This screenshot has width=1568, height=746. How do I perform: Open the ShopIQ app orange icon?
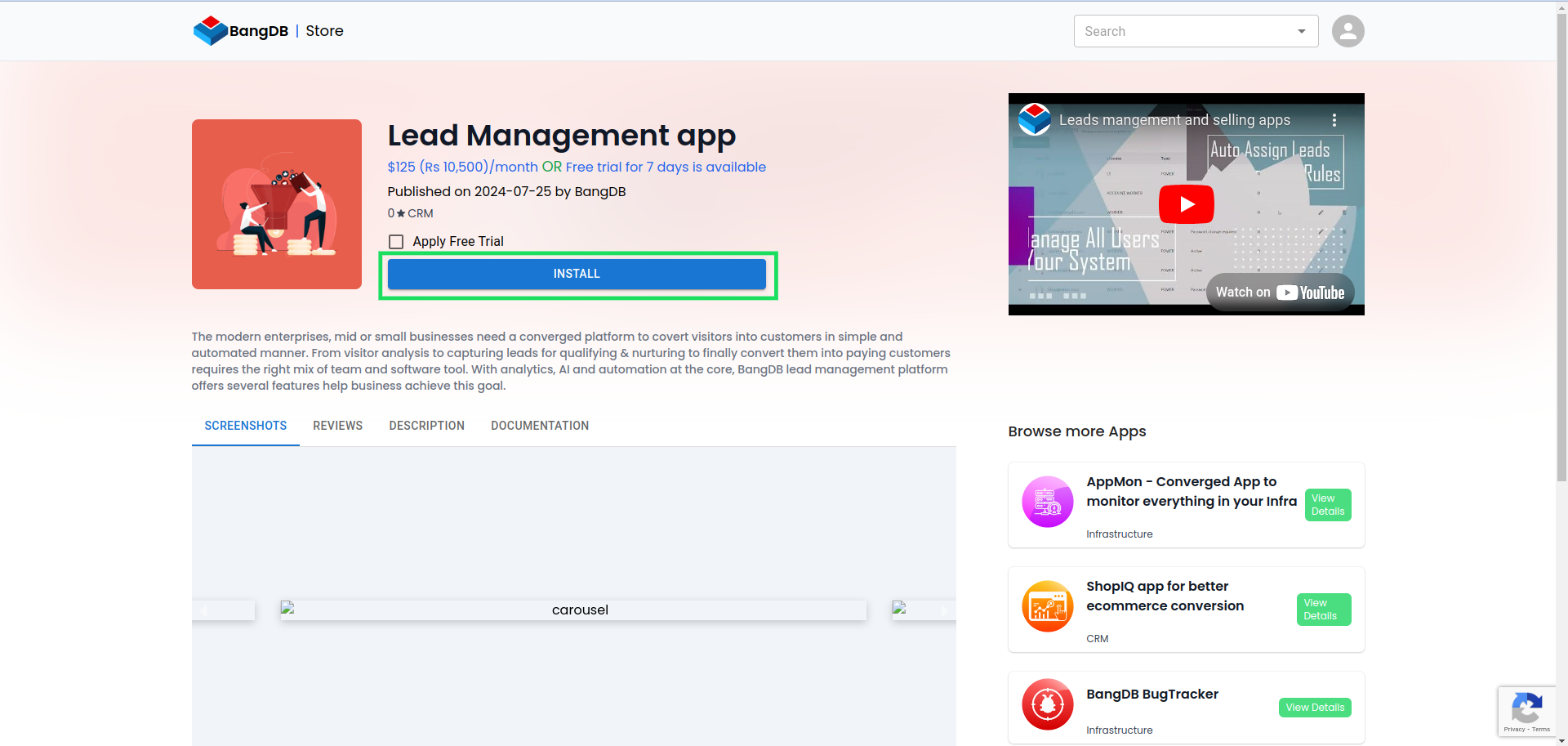[x=1047, y=605]
